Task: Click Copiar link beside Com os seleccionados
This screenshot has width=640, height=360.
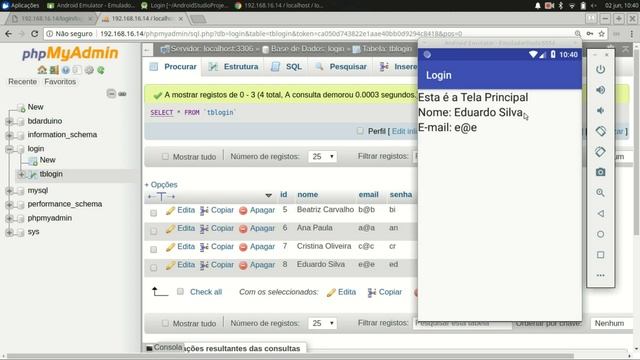Action: (x=390, y=292)
